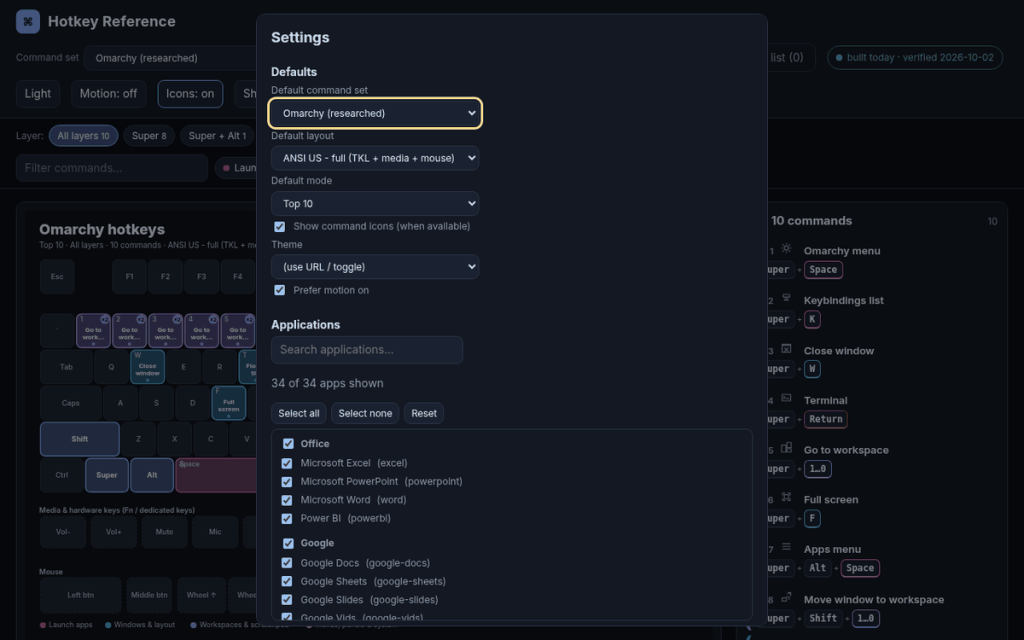This screenshot has width=1024, height=640.
Task: Switch to the Super layer tab
Action: point(149,136)
